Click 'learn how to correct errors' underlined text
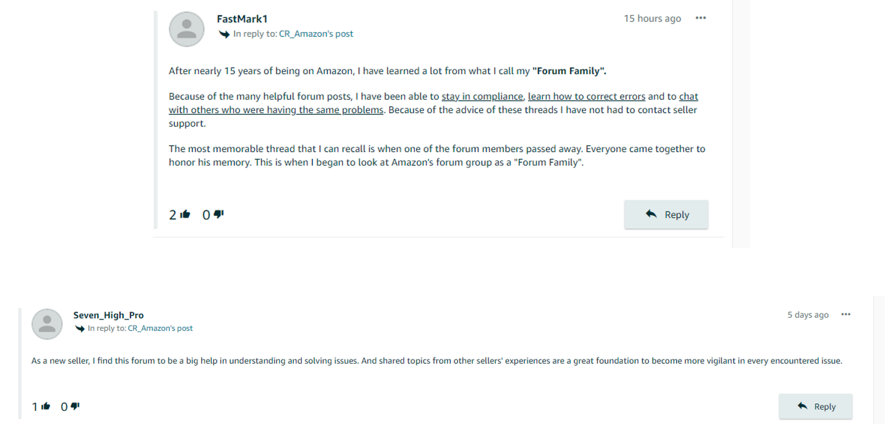892x424 pixels. pyautogui.click(x=587, y=97)
